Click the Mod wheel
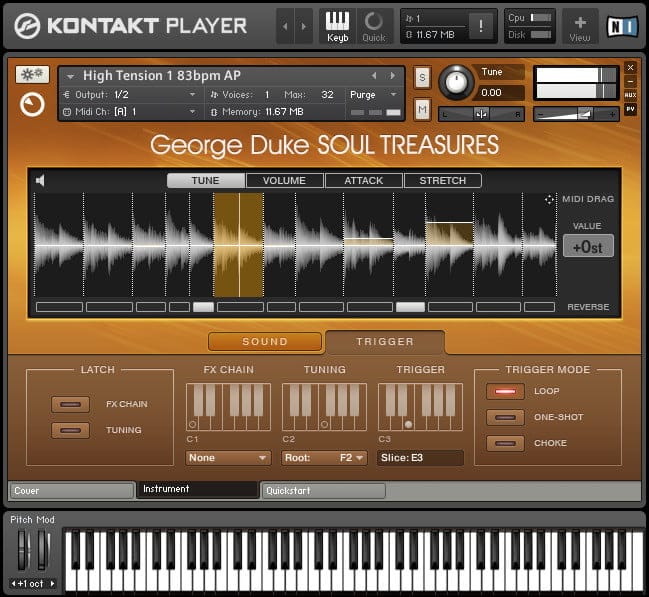 (x=43, y=550)
